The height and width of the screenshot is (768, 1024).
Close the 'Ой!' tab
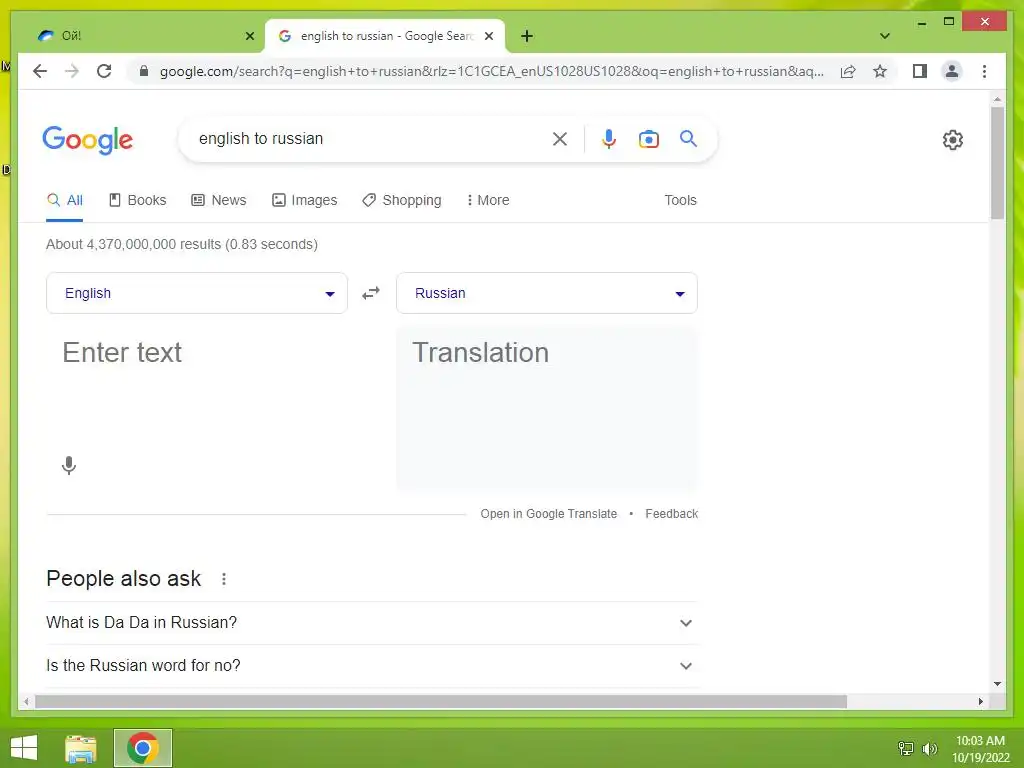pos(249,36)
